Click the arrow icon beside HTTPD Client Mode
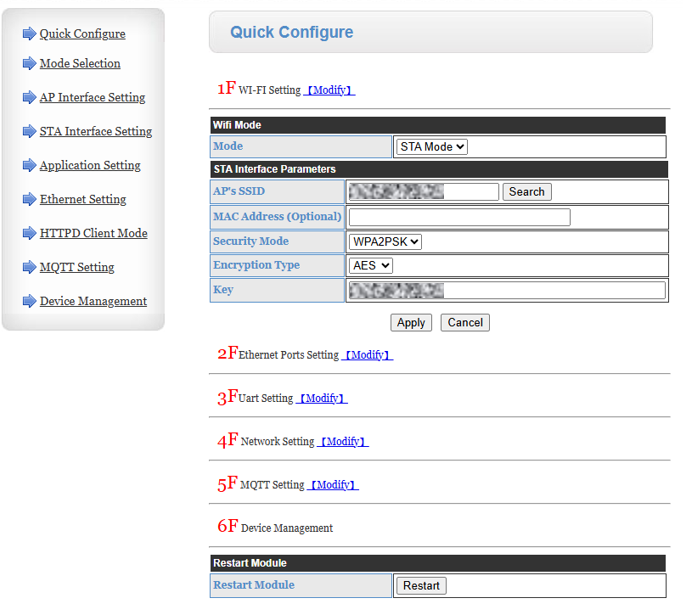 tap(29, 233)
